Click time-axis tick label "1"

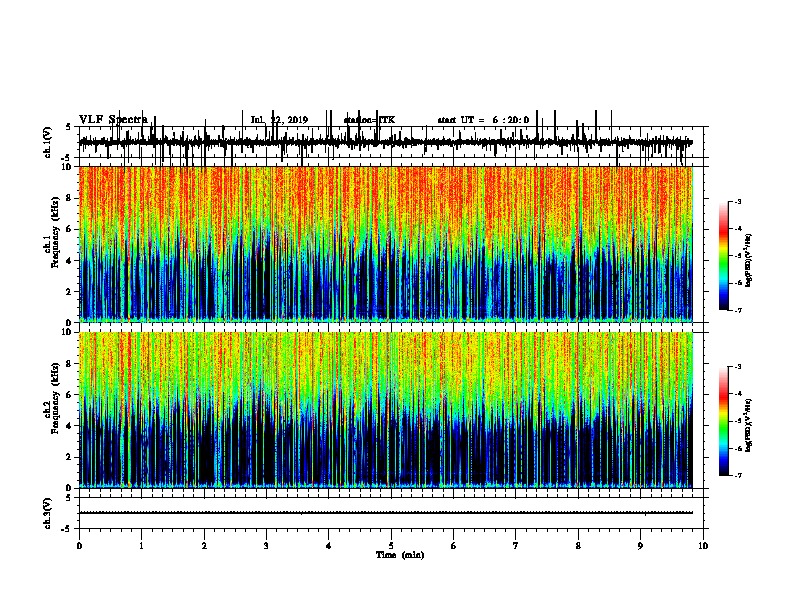pyautogui.click(x=141, y=546)
